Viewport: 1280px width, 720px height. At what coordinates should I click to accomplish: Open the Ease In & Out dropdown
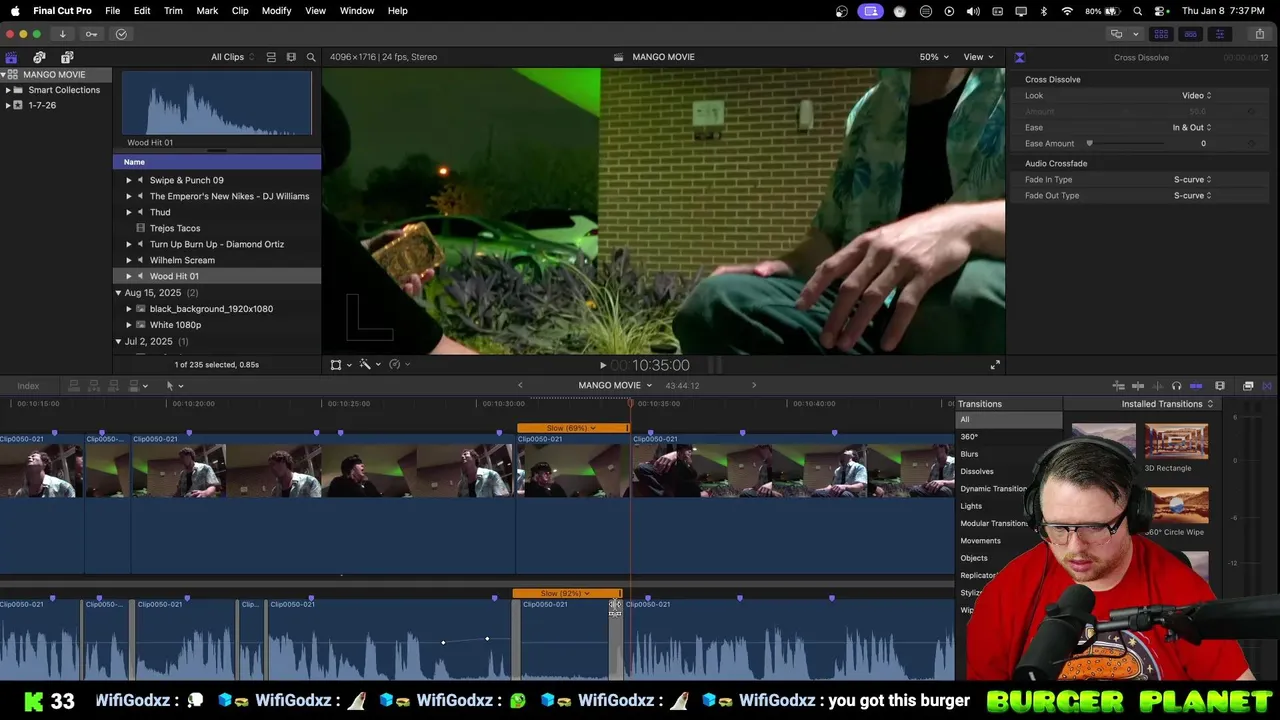pos(1192,128)
